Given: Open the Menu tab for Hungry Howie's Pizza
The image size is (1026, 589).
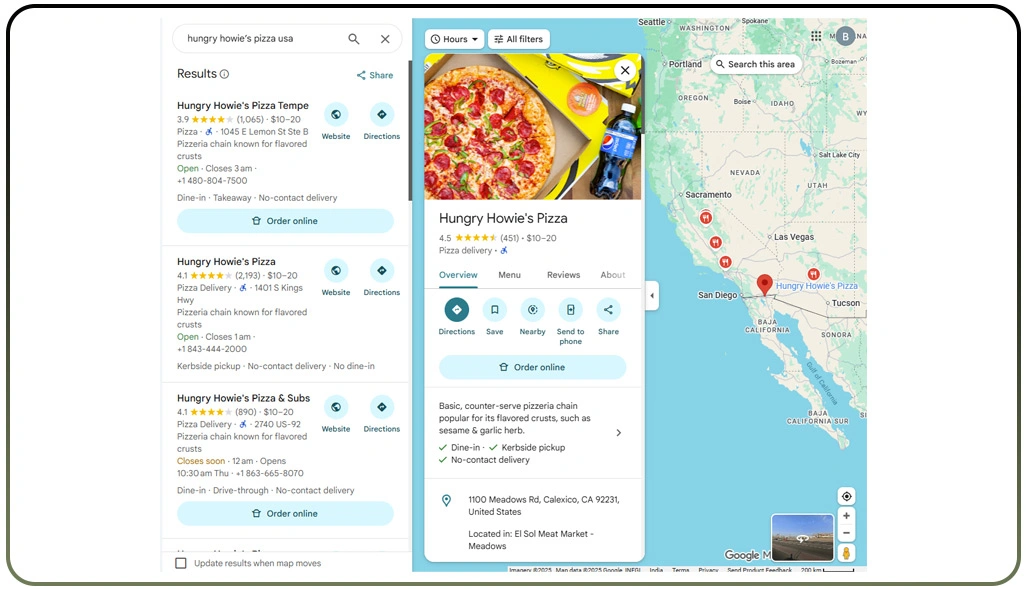Looking at the screenshot, I should tap(510, 275).
